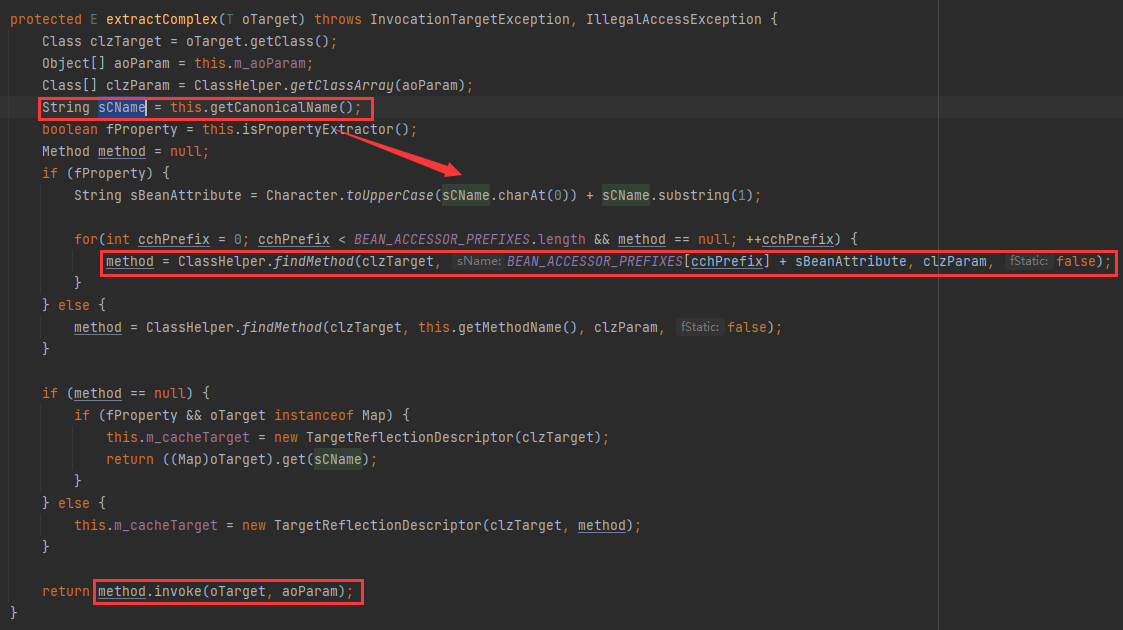Click ++cchPrefix increment in for loop
Screen dimensions: 1123x630
point(789,239)
